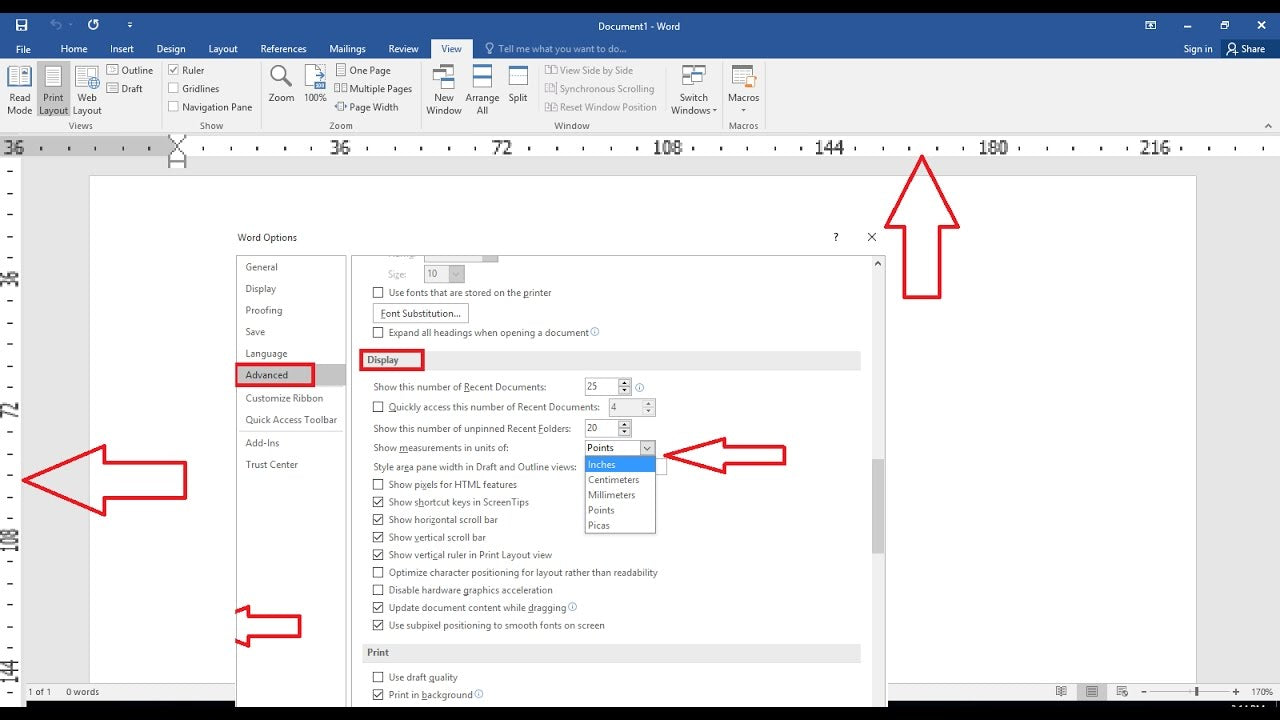Status bar Web Layout view icon
1280x720 pixels.
point(1121,691)
